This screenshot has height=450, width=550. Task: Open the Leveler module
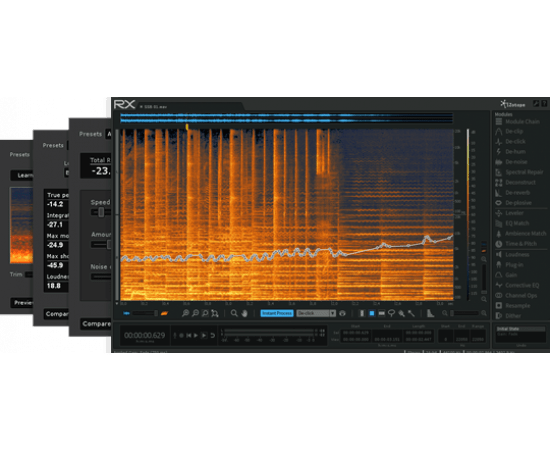pos(510,213)
